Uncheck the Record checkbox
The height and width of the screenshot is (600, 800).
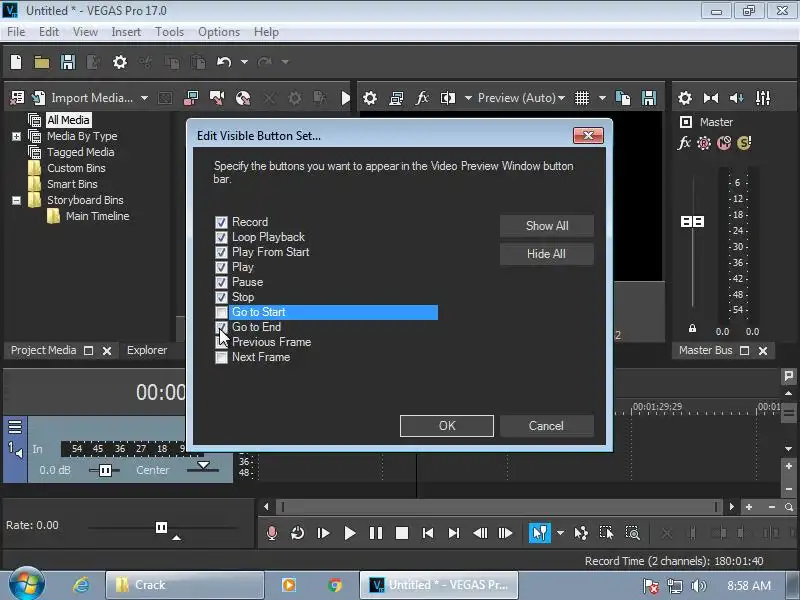tap(221, 222)
